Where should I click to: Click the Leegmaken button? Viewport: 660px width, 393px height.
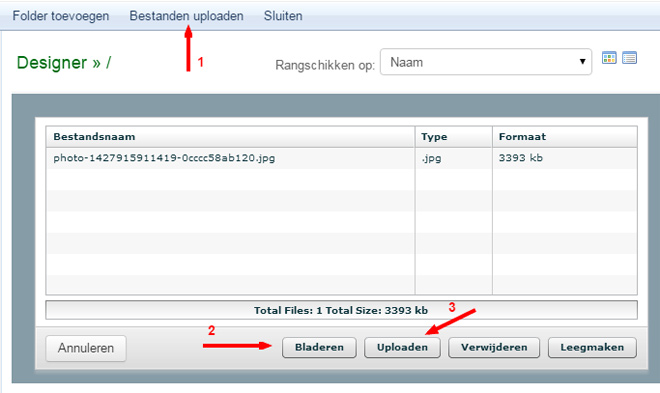click(x=592, y=347)
